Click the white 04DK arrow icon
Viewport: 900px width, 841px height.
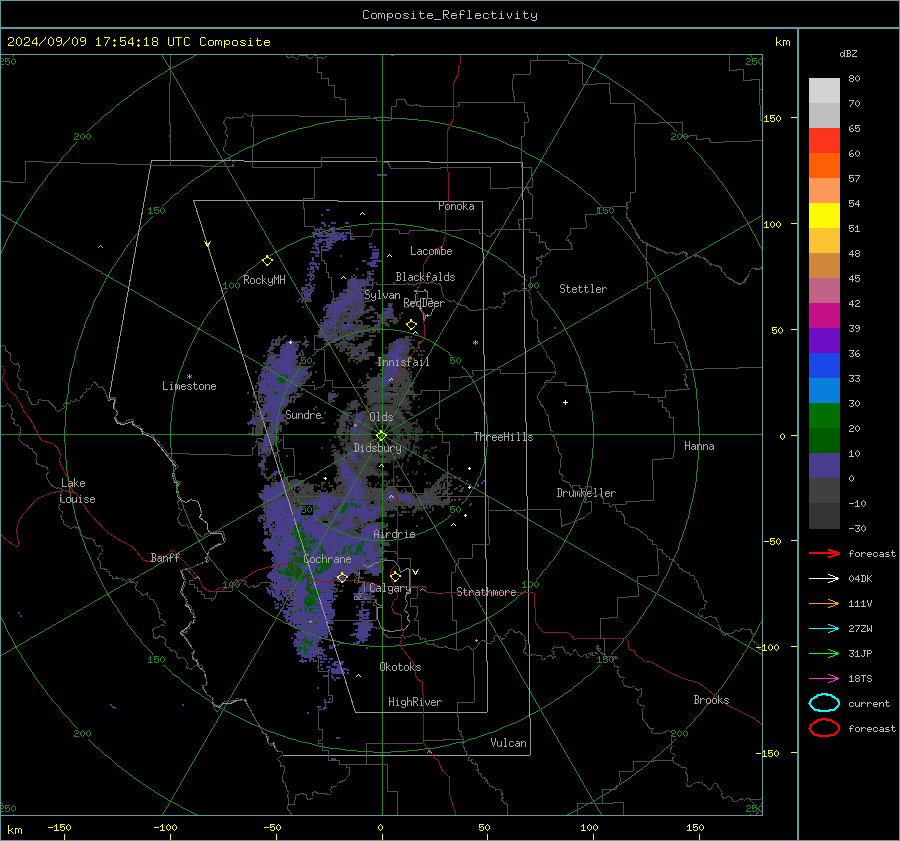tap(824, 579)
